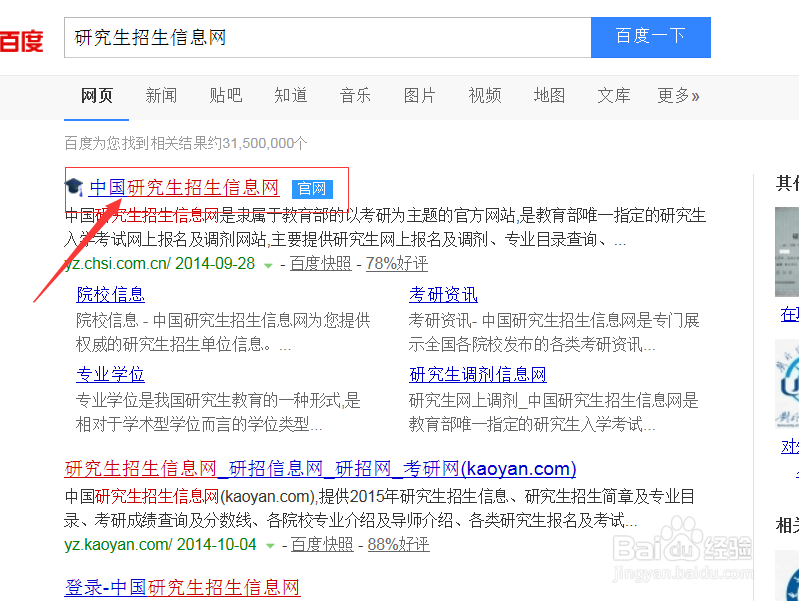
Task: Click the 88%好评 rating link
Action: click(x=398, y=544)
